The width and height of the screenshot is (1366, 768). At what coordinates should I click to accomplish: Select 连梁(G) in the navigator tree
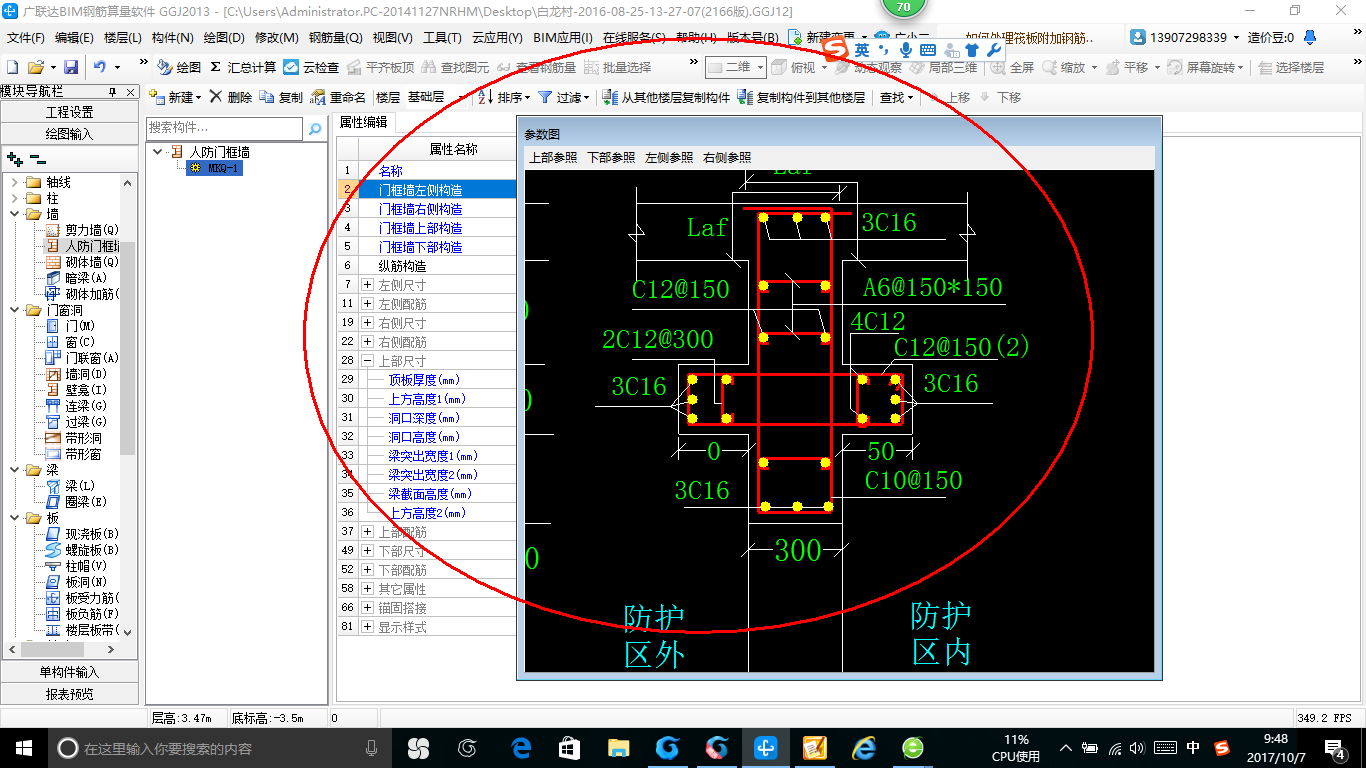click(x=77, y=406)
